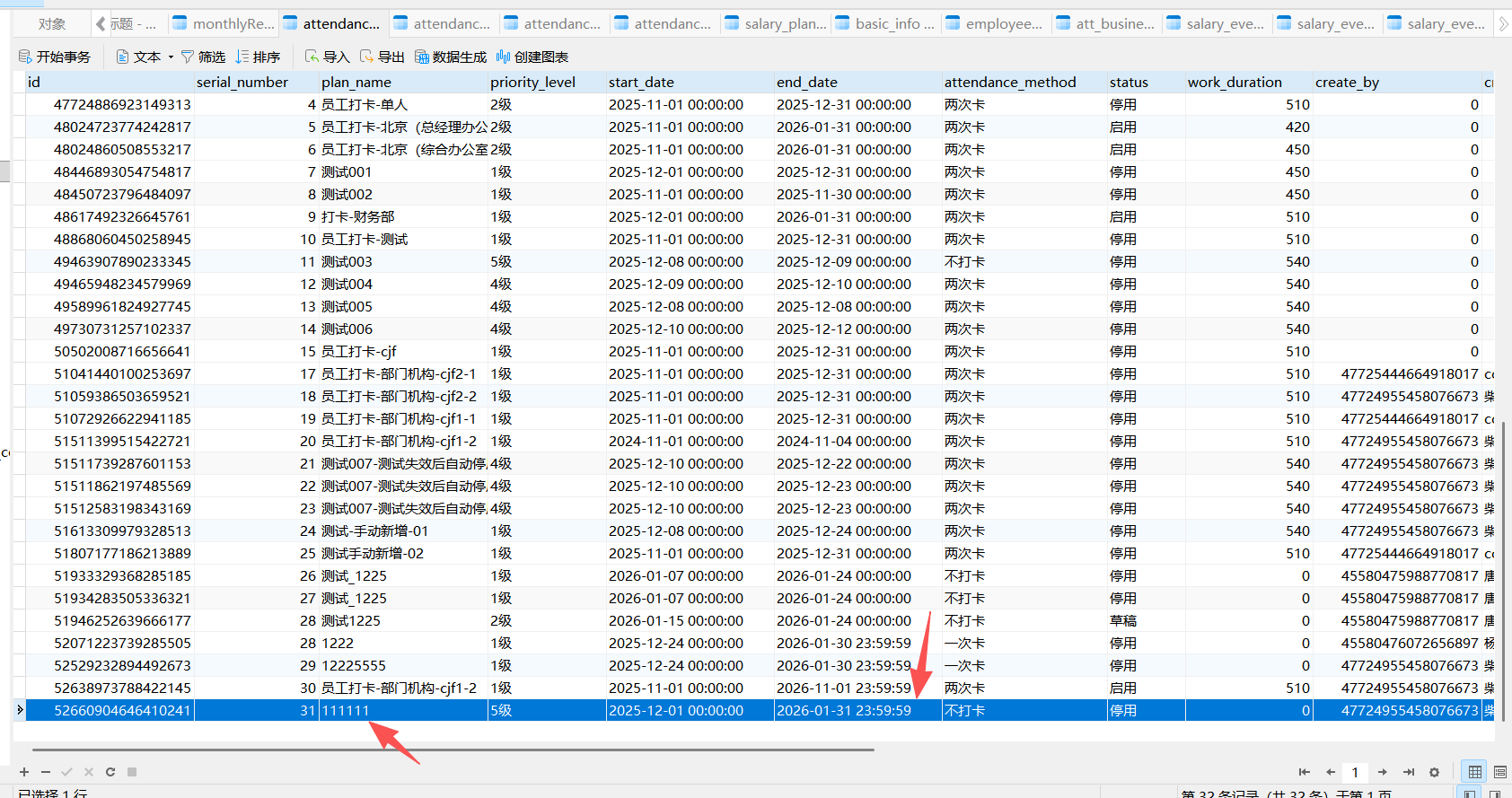Select the end_date cell 2026-11-01 23:59:59

point(857,688)
